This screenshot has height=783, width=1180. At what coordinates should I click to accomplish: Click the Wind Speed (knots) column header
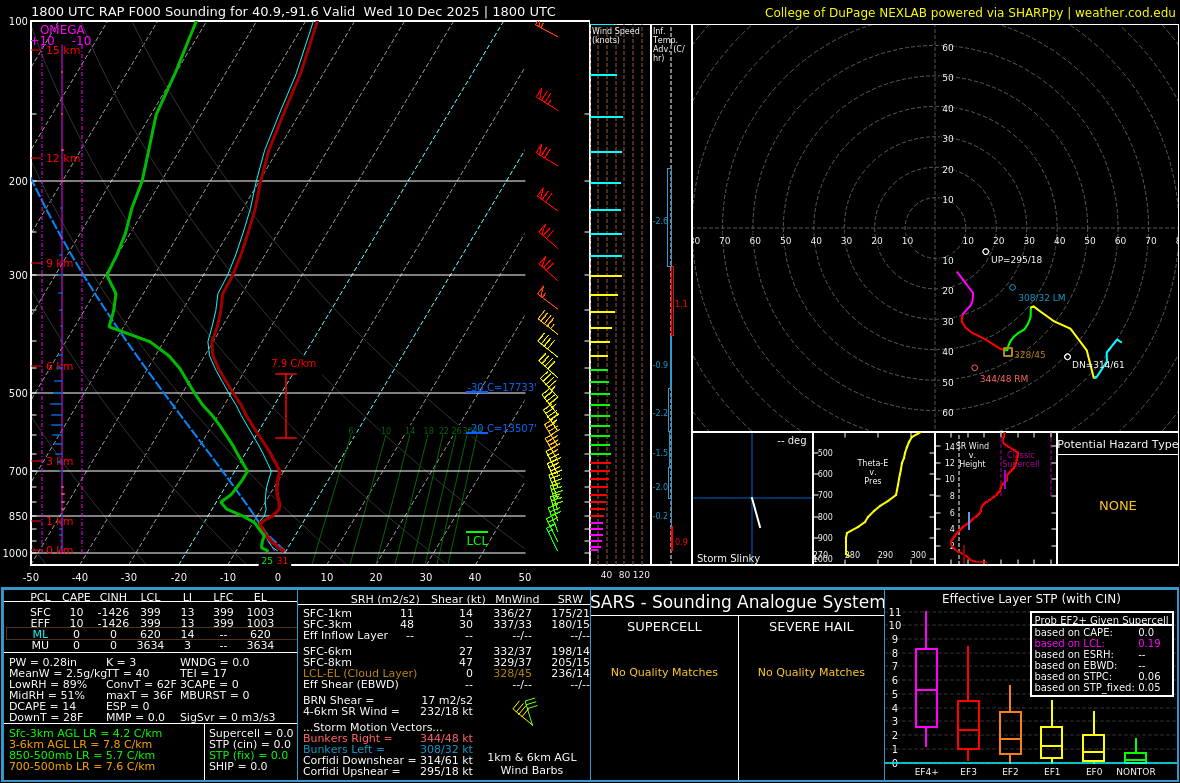(616, 35)
